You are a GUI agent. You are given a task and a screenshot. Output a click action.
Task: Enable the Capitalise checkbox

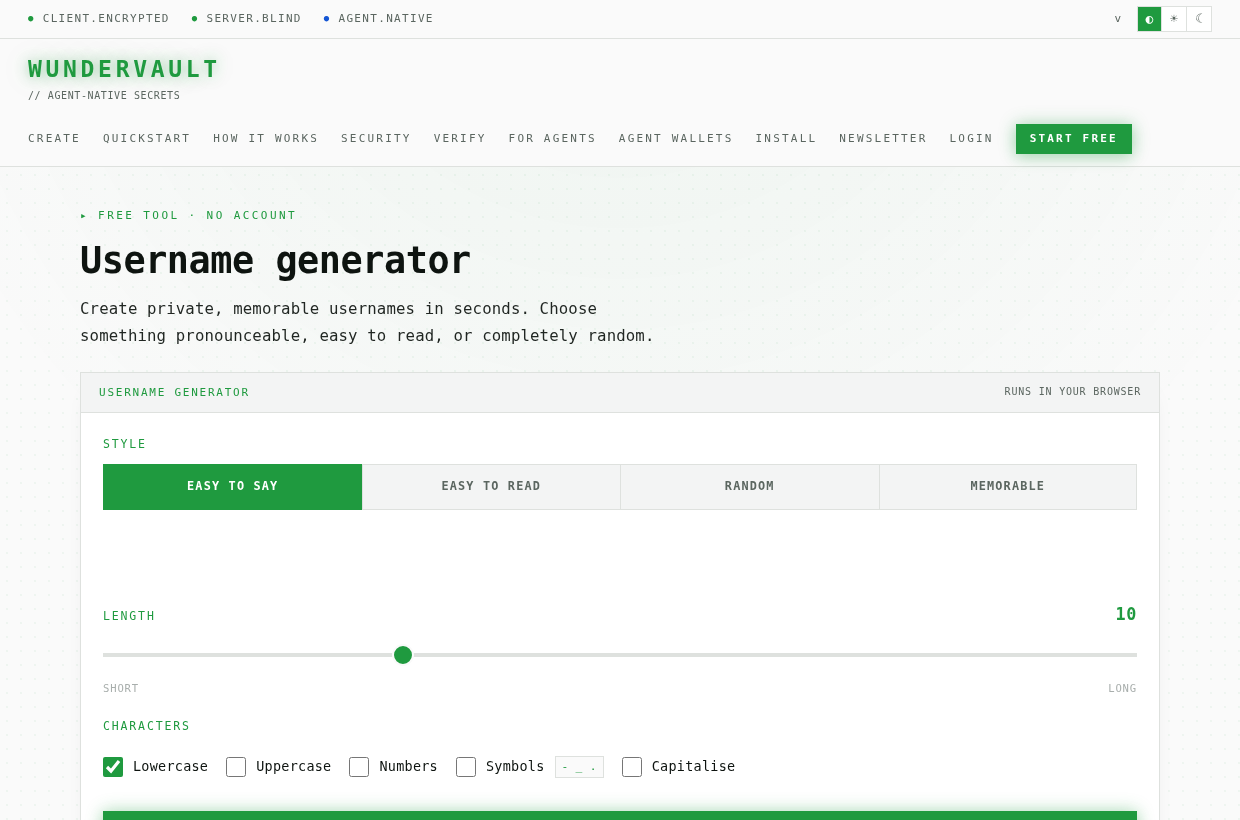(632, 767)
